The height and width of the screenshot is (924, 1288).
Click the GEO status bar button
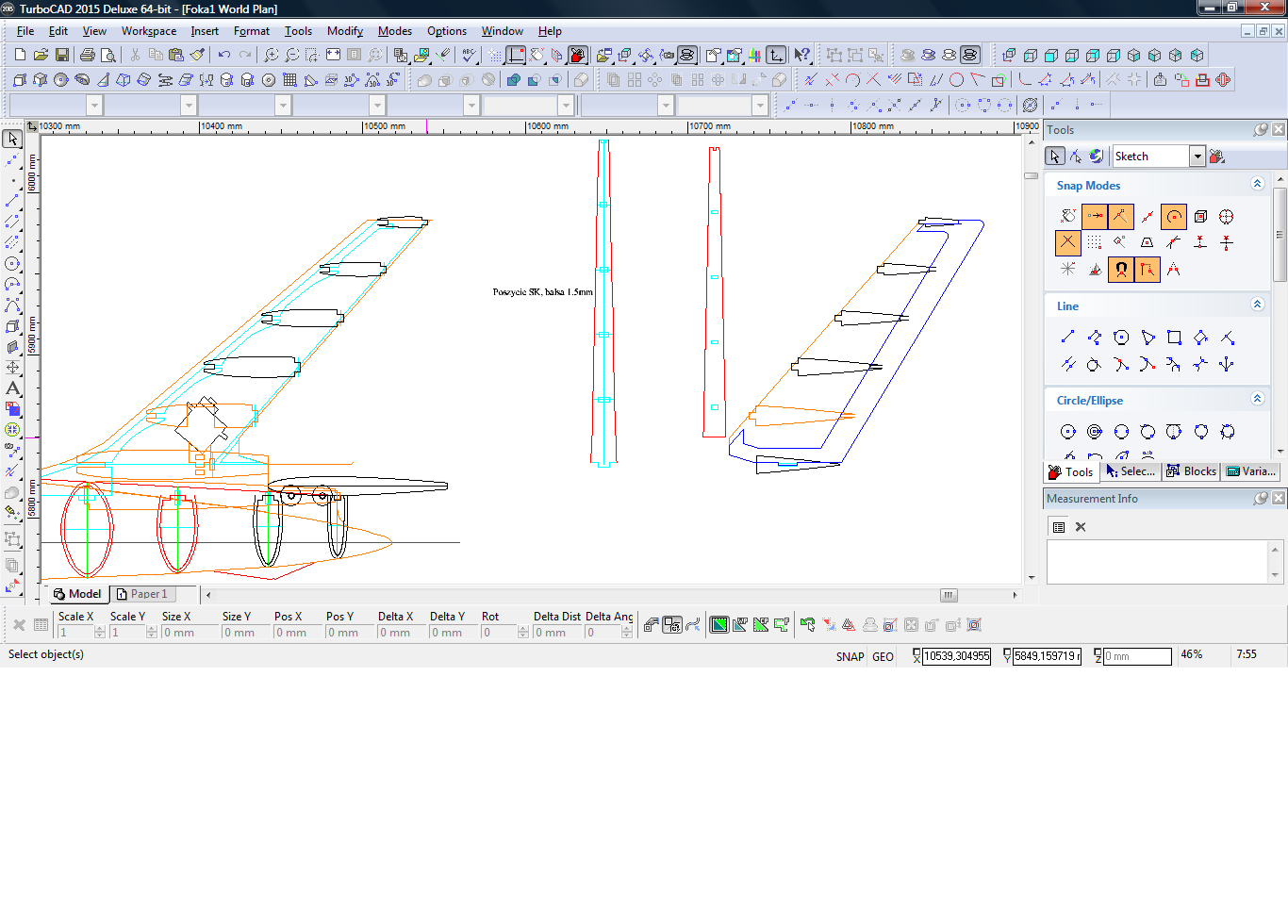[883, 656]
